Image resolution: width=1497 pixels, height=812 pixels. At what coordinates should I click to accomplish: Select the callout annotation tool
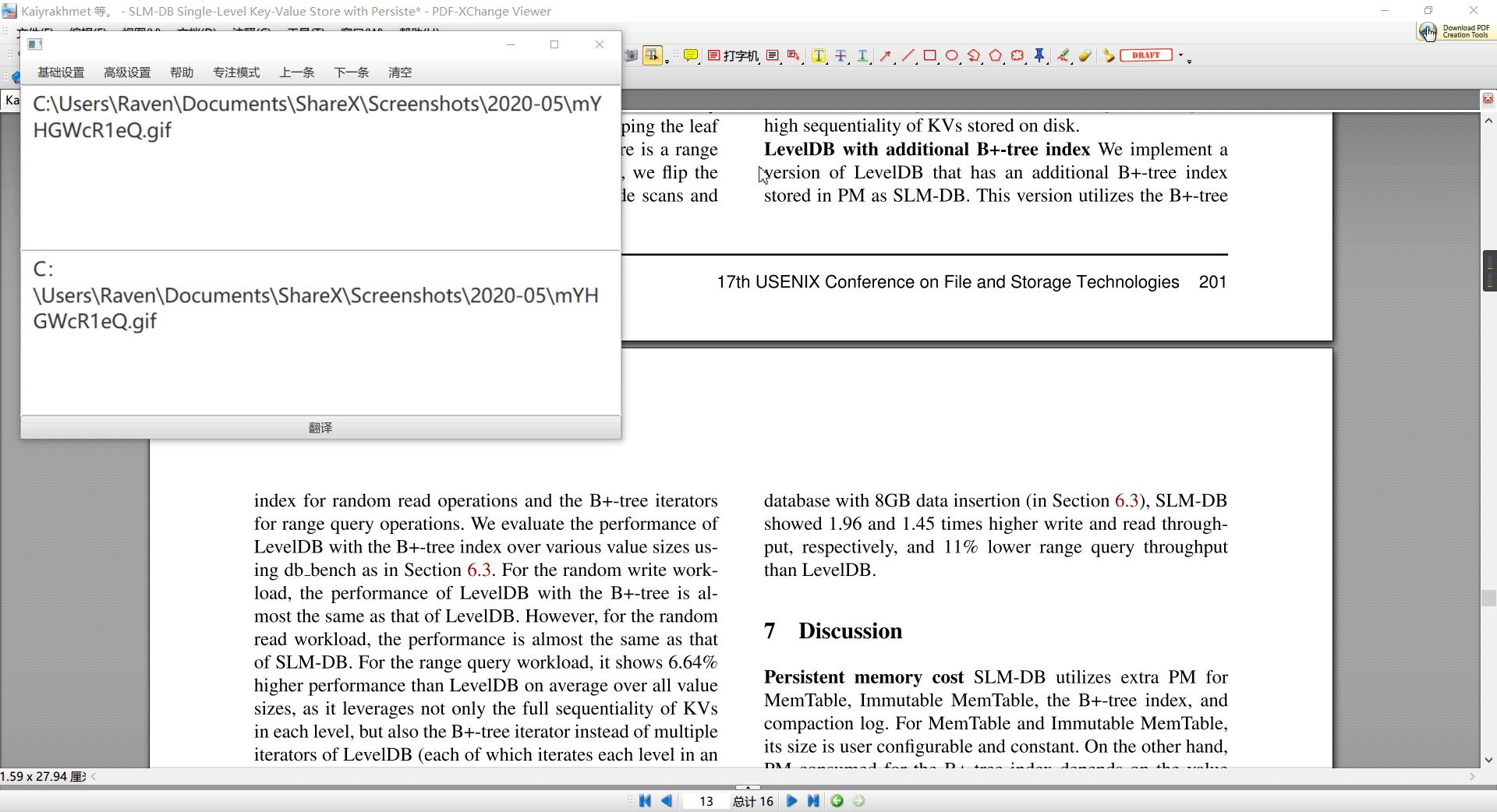click(794, 55)
